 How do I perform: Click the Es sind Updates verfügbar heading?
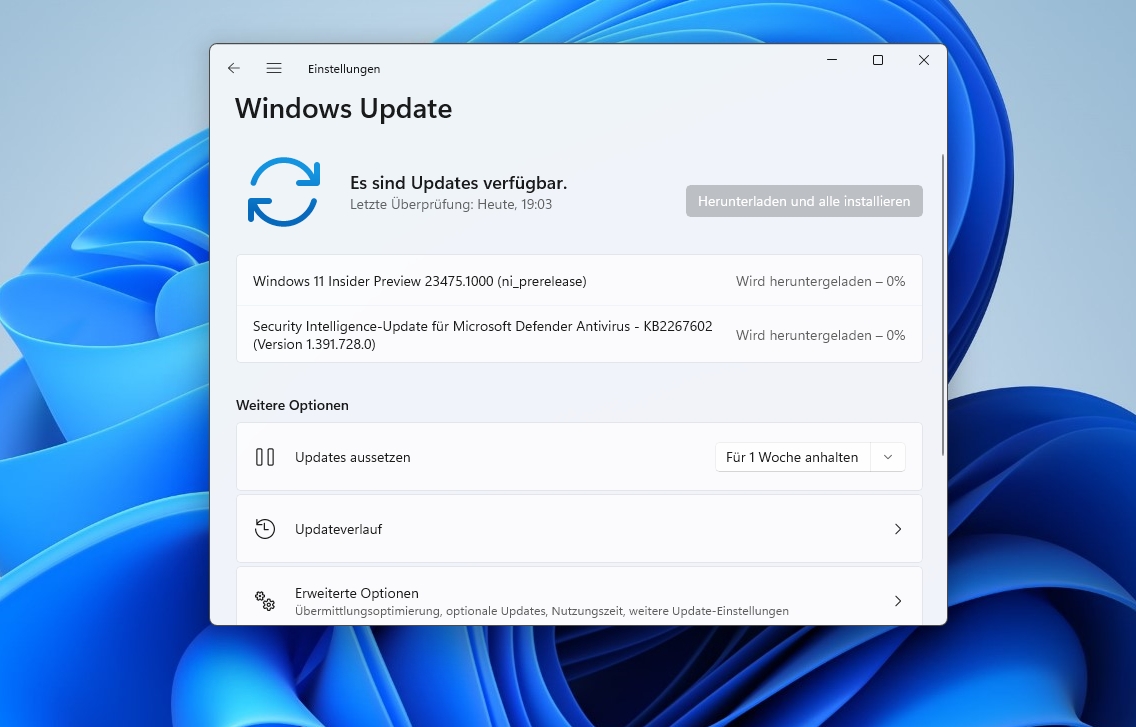click(459, 183)
